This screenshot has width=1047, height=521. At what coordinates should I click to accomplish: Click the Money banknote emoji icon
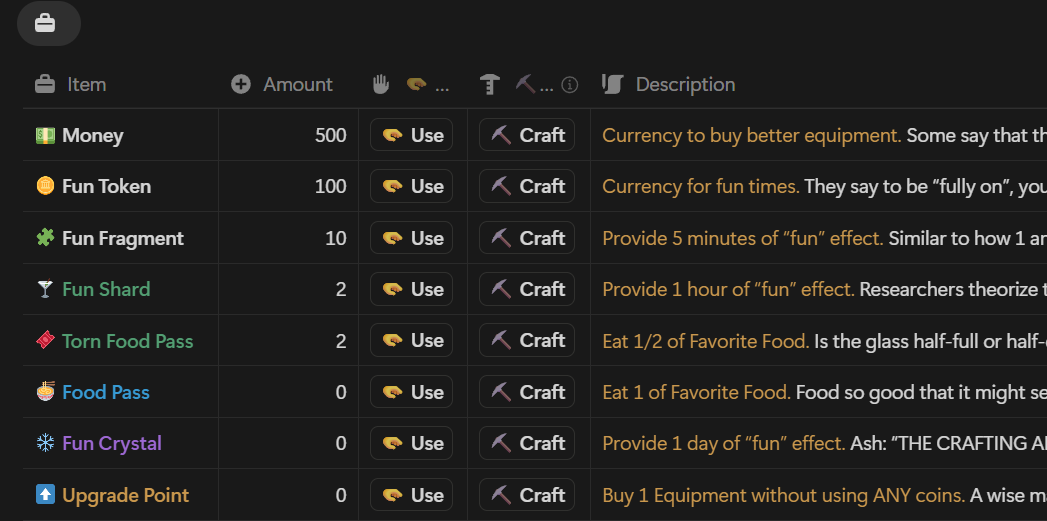tap(45, 135)
